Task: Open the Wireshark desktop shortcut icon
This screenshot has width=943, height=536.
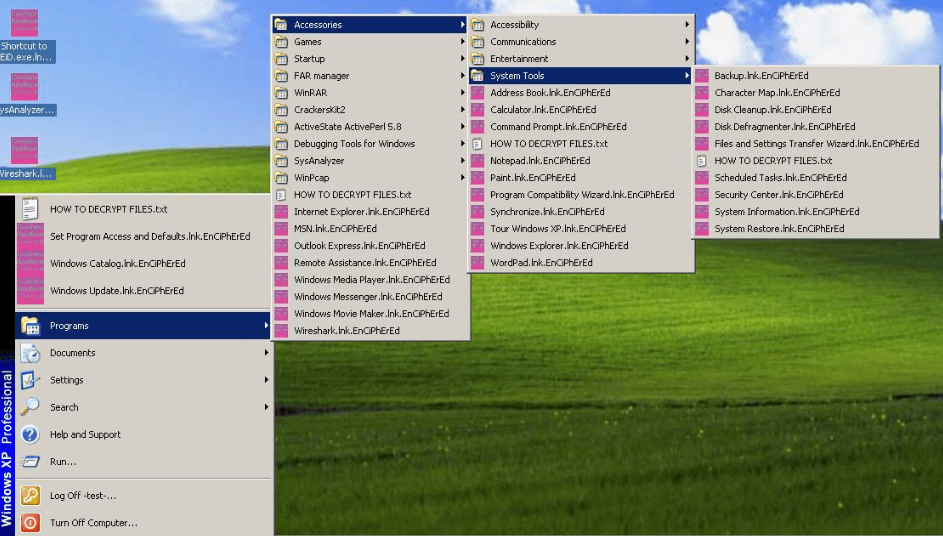Action: click(24, 150)
